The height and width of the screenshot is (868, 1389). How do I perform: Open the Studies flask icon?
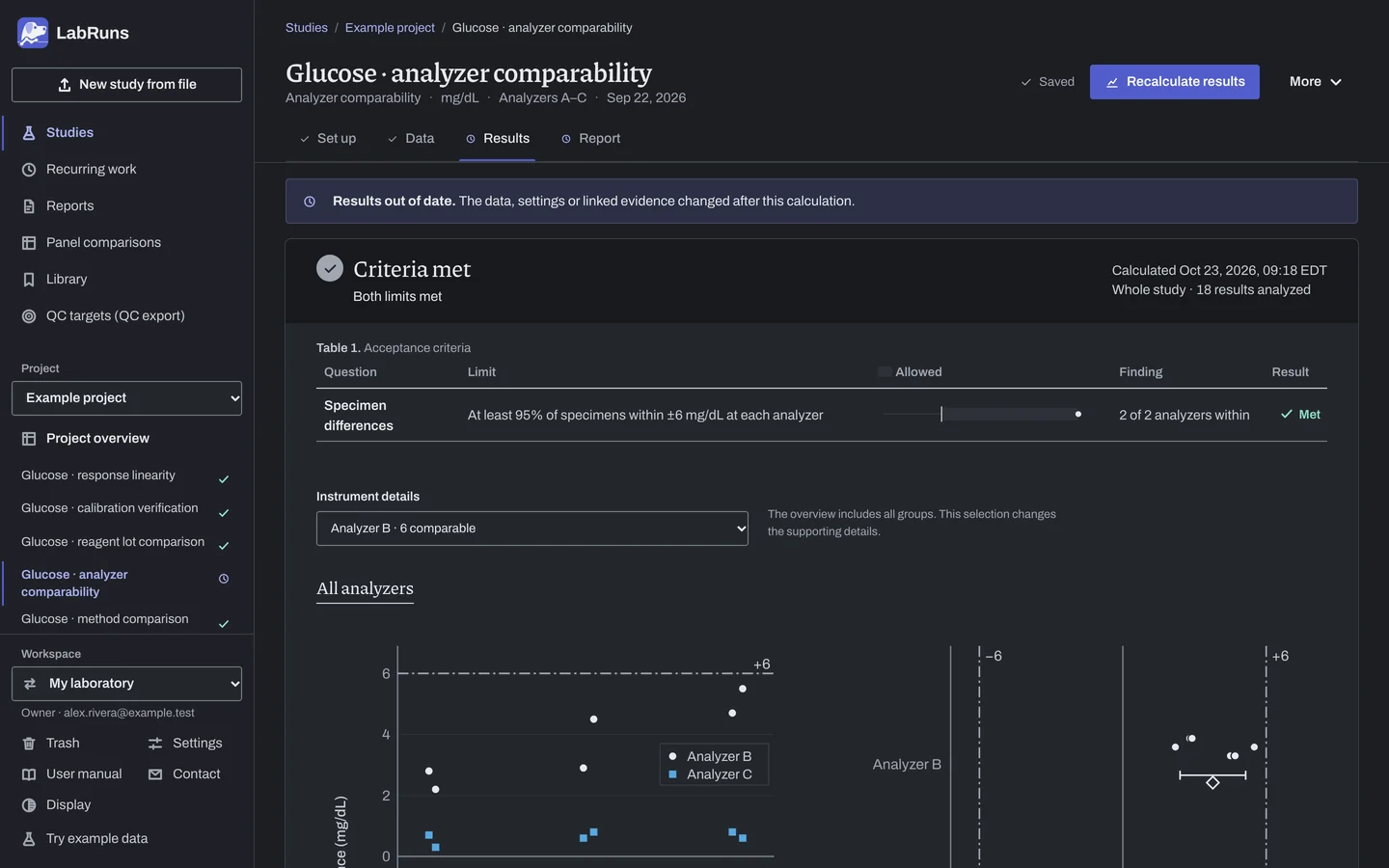pos(29,133)
